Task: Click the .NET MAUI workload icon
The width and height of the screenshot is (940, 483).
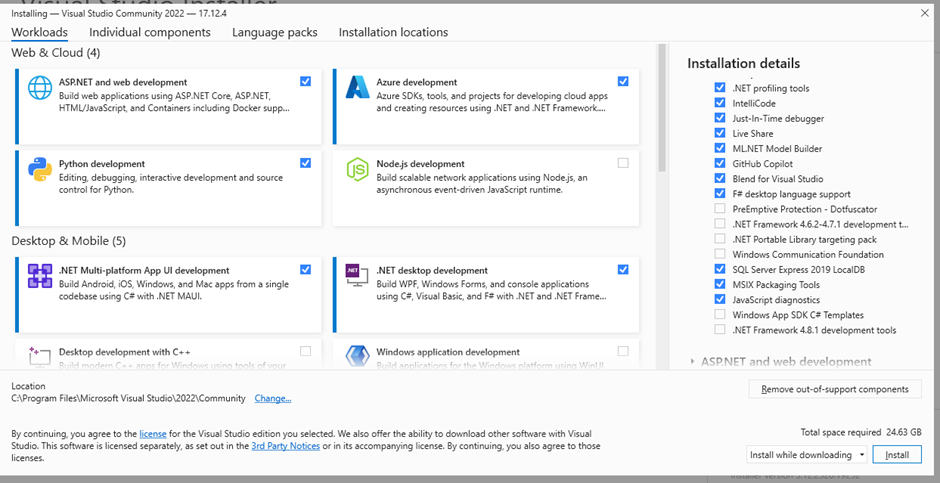Action: tap(40, 276)
